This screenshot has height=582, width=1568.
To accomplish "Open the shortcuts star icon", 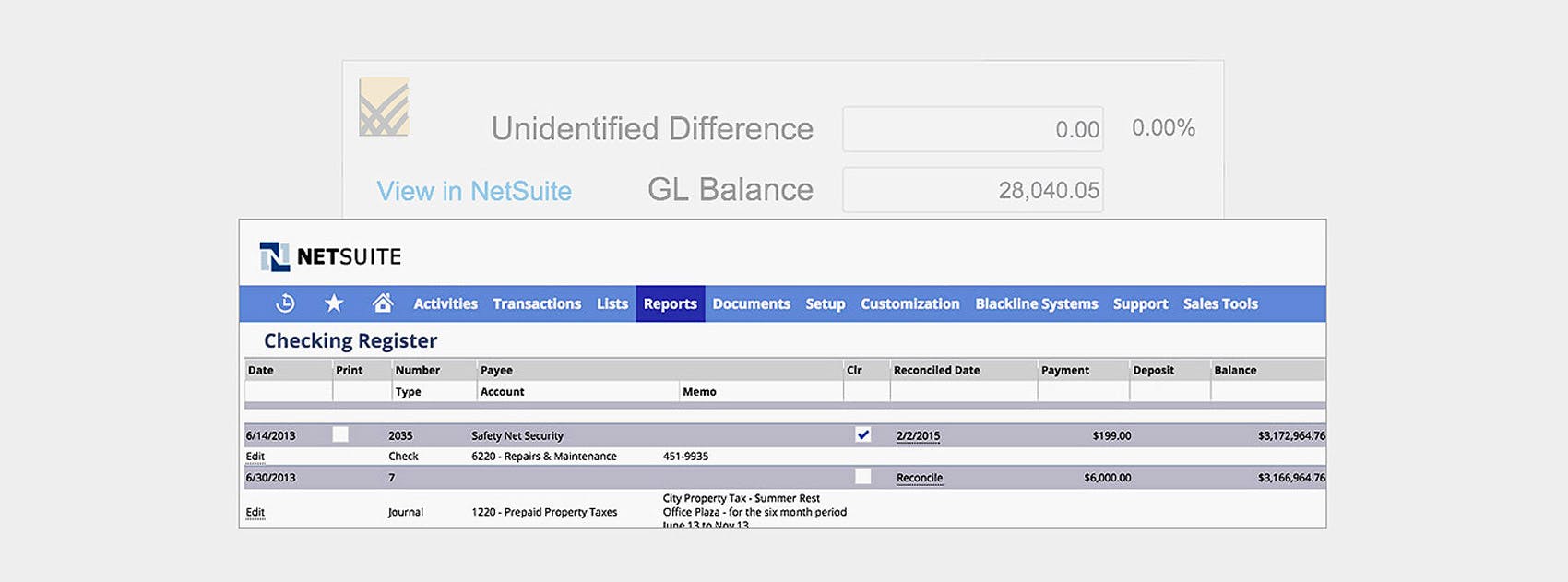I will (x=334, y=303).
